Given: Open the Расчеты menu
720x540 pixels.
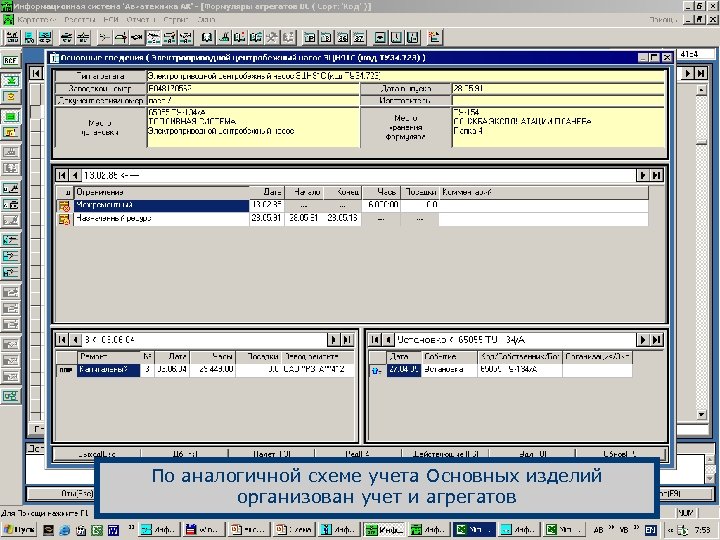Looking at the screenshot, I should [79, 20].
